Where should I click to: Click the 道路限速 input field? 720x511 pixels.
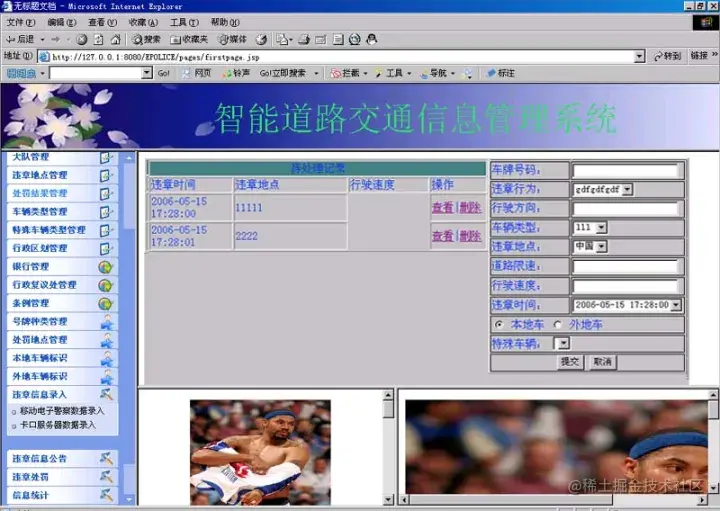(626, 266)
